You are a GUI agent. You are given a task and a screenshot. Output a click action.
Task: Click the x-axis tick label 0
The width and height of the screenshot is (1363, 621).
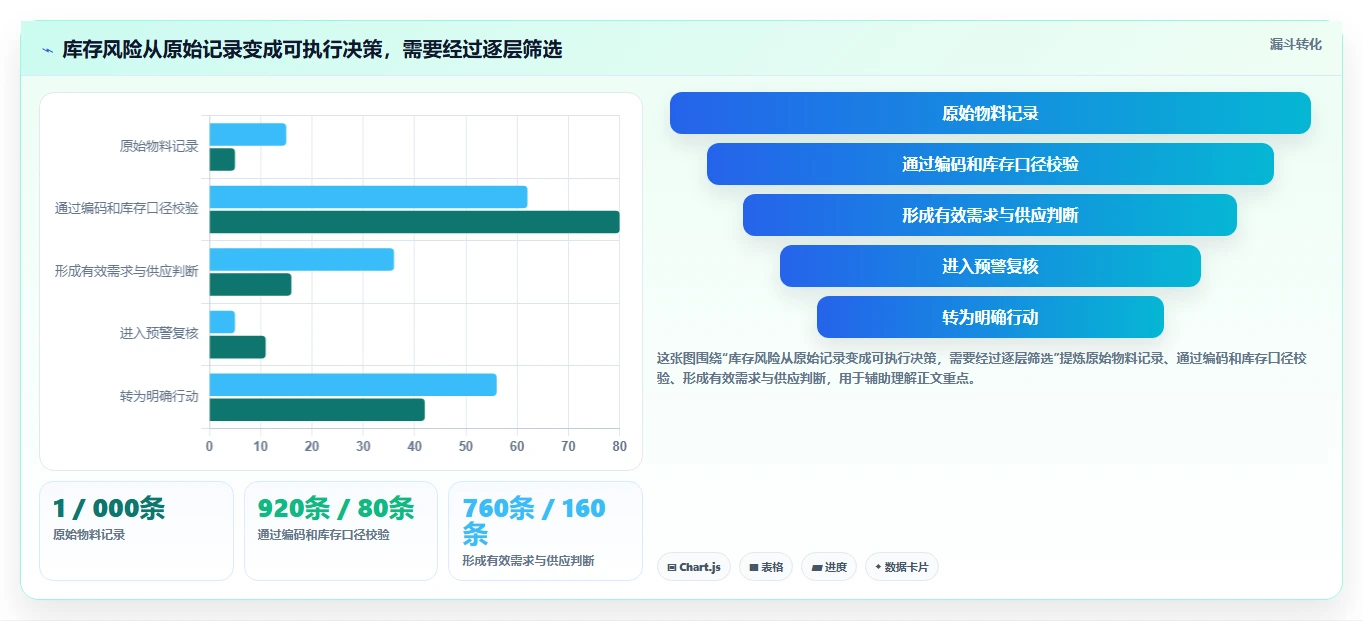[209, 447]
